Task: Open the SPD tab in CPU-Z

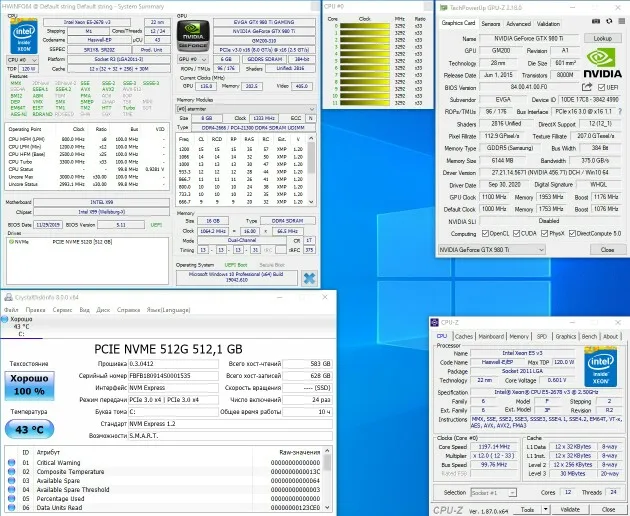Action: (x=542, y=336)
